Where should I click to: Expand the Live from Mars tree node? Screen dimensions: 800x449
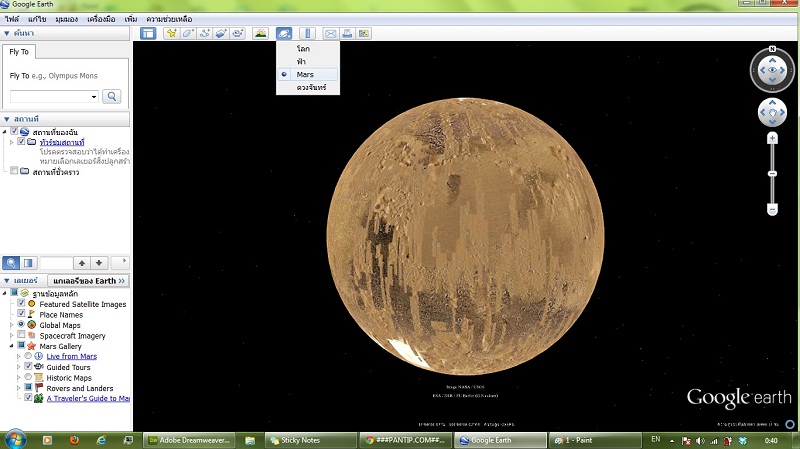pyautogui.click(x=18, y=357)
